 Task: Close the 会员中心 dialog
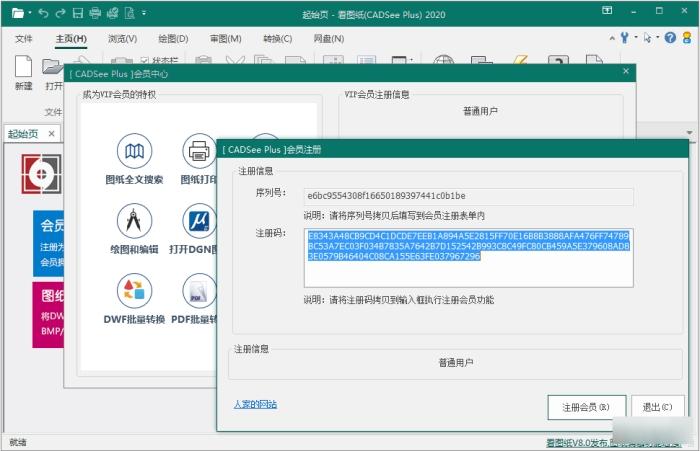626,71
